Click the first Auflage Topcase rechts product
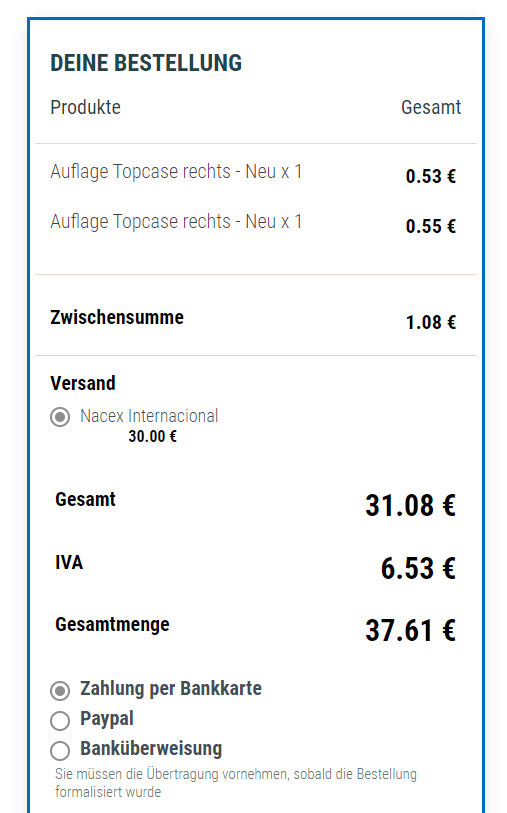Screen dimensions: 507x813 click(176, 172)
